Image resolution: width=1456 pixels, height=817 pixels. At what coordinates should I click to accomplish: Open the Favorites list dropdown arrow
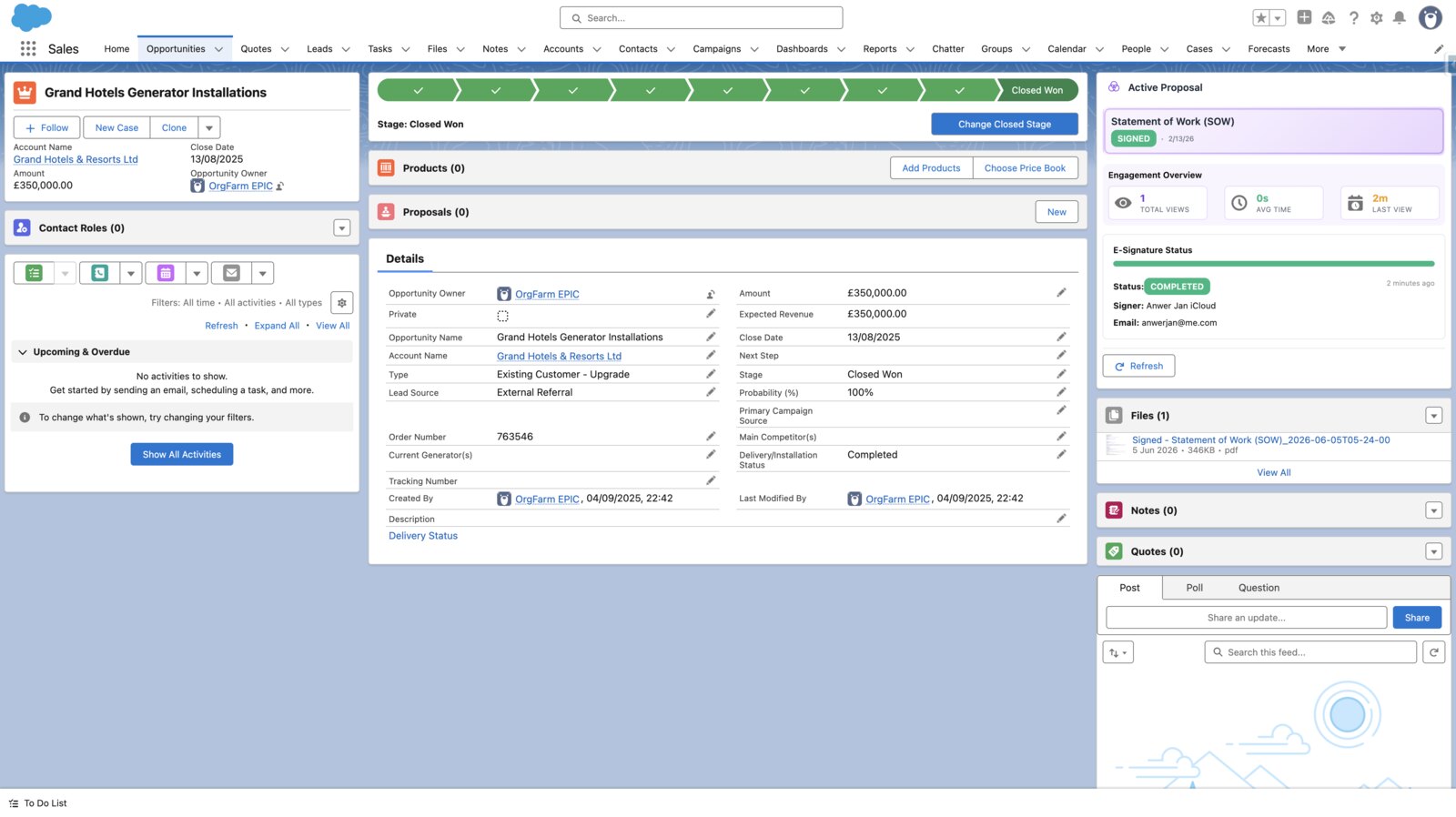(x=1278, y=18)
